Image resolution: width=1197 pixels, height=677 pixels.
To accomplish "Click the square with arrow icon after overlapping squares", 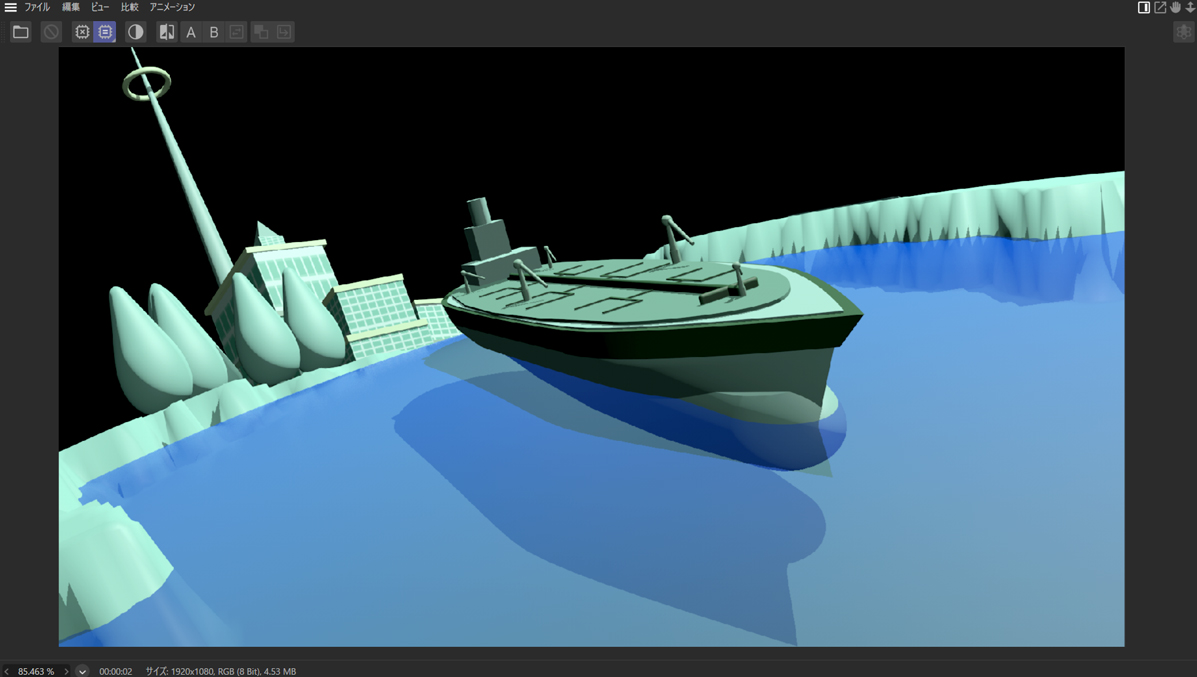I will [284, 32].
